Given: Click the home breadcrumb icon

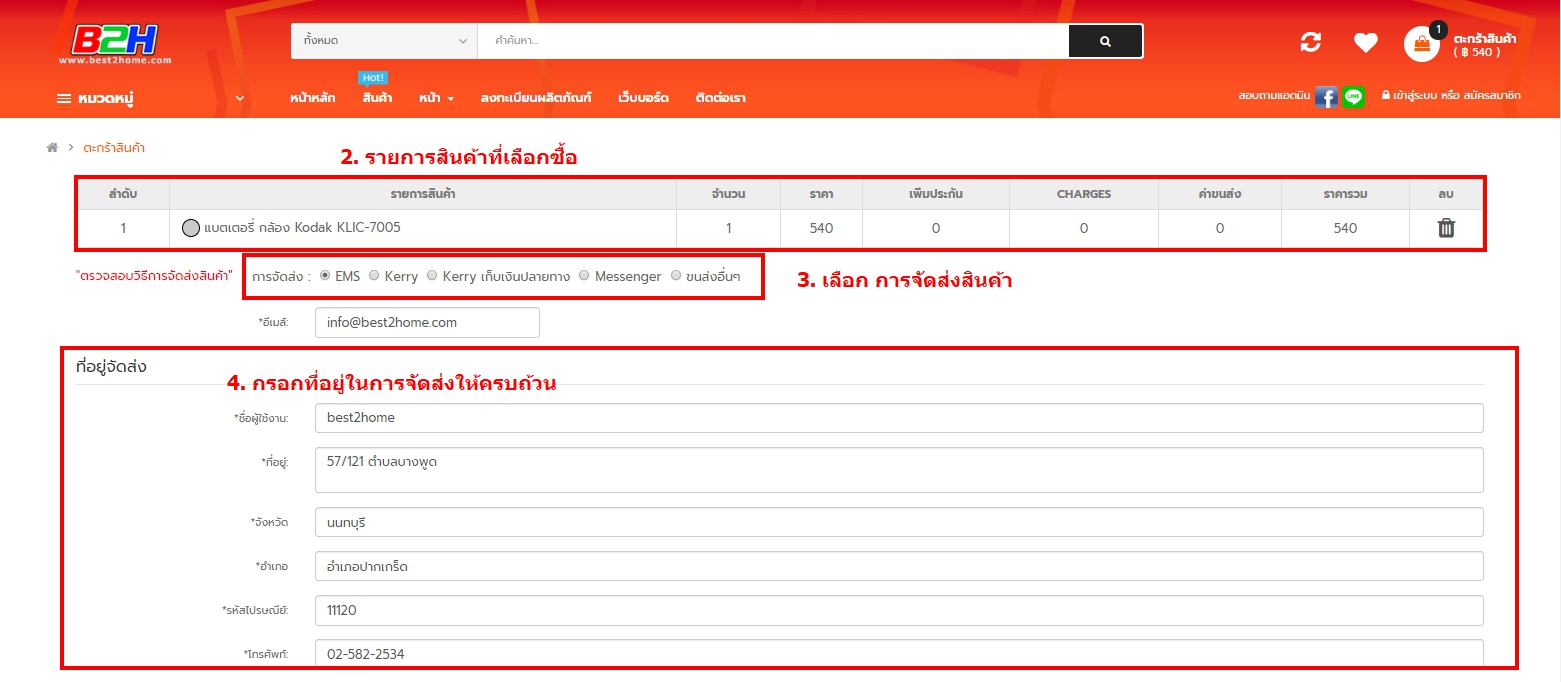Looking at the screenshot, I should click(x=52, y=148).
